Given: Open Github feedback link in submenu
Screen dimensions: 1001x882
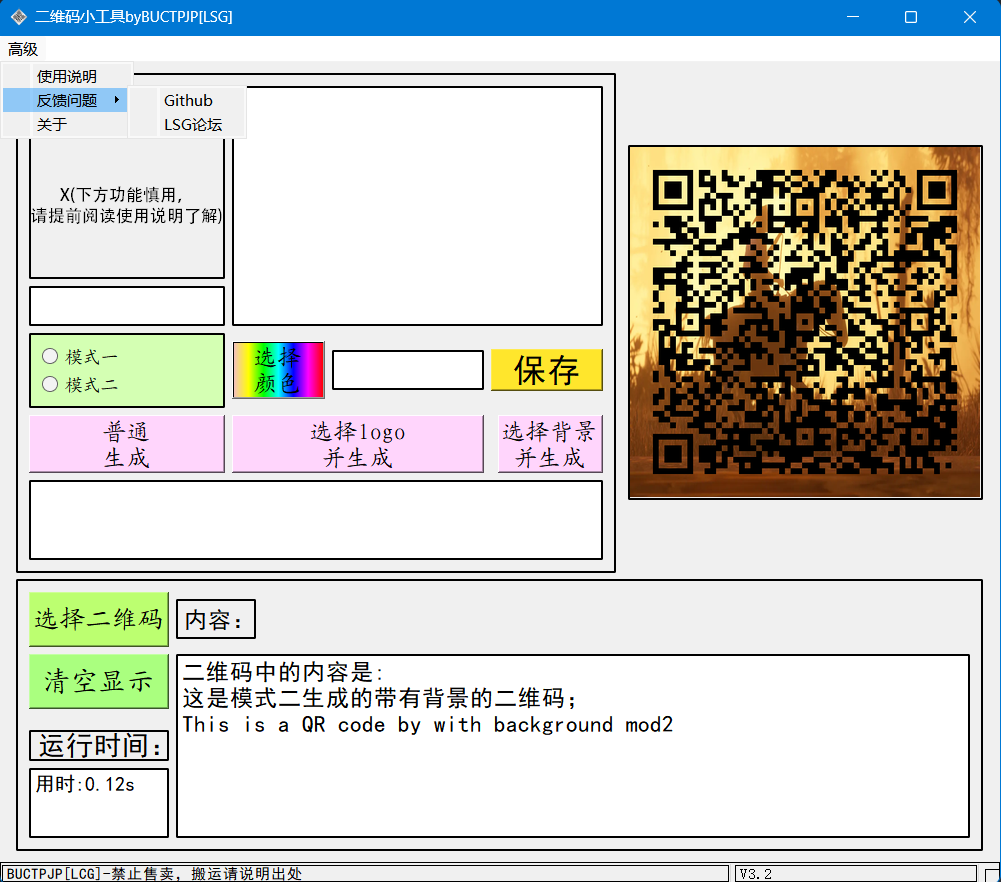Looking at the screenshot, I should [x=188, y=100].
